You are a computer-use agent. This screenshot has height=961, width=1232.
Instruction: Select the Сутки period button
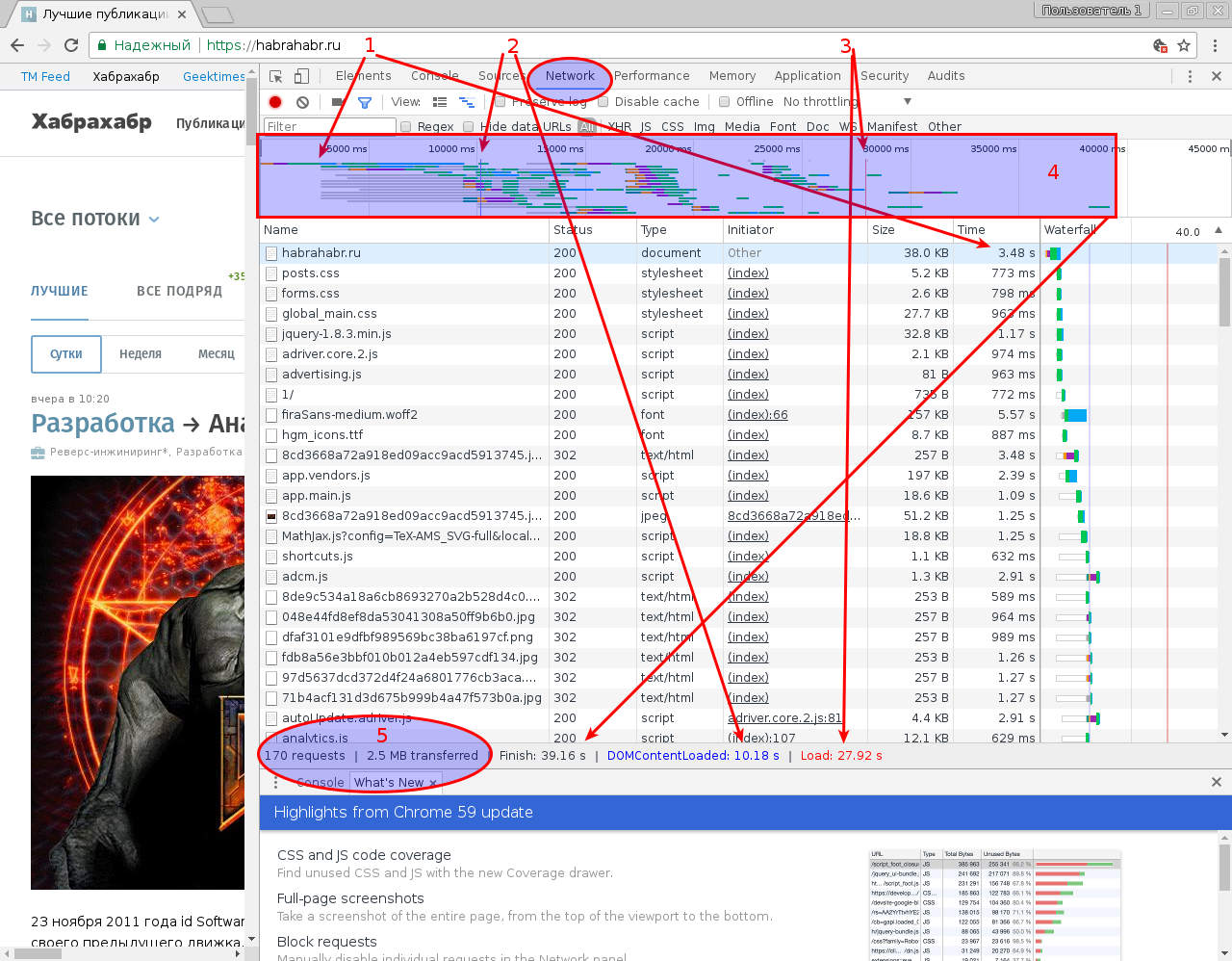tap(66, 354)
